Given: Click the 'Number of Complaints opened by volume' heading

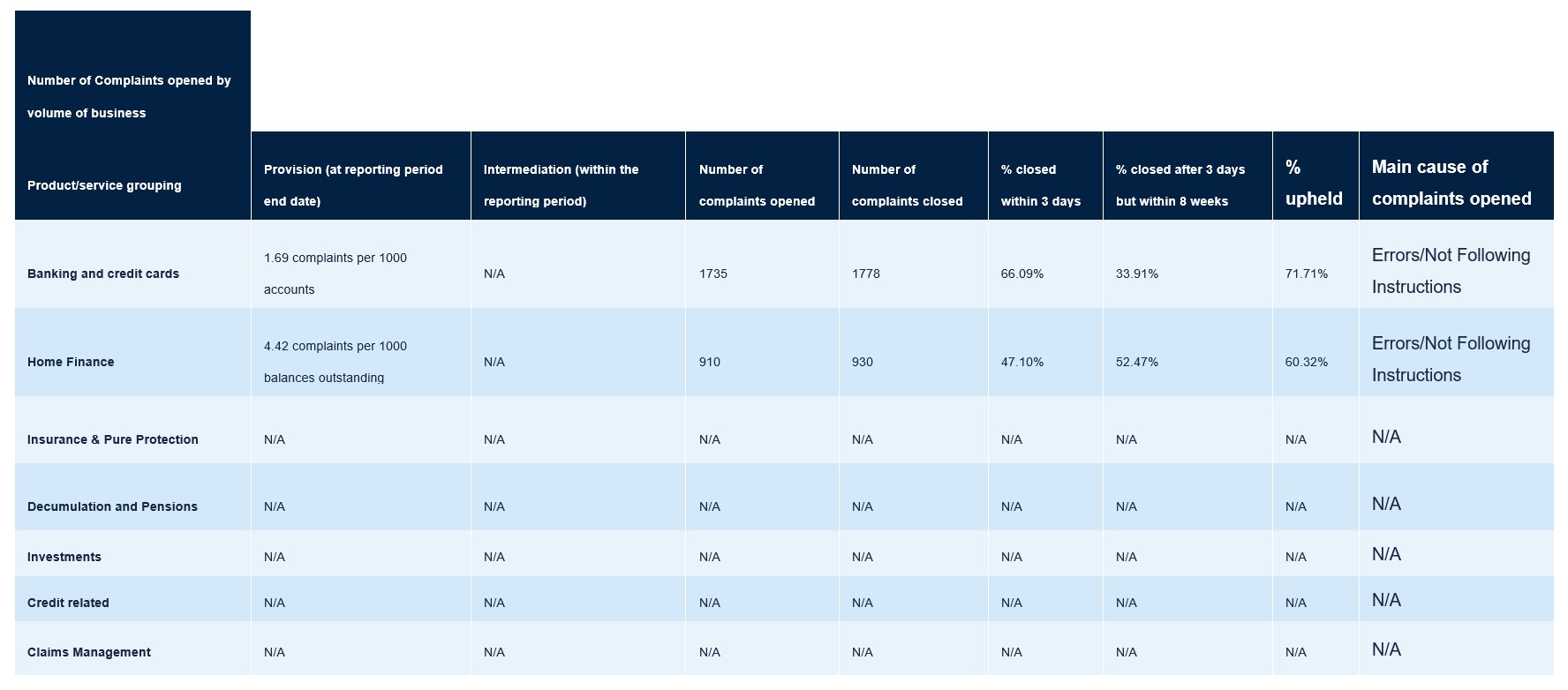Looking at the screenshot, I should coord(129,96).
